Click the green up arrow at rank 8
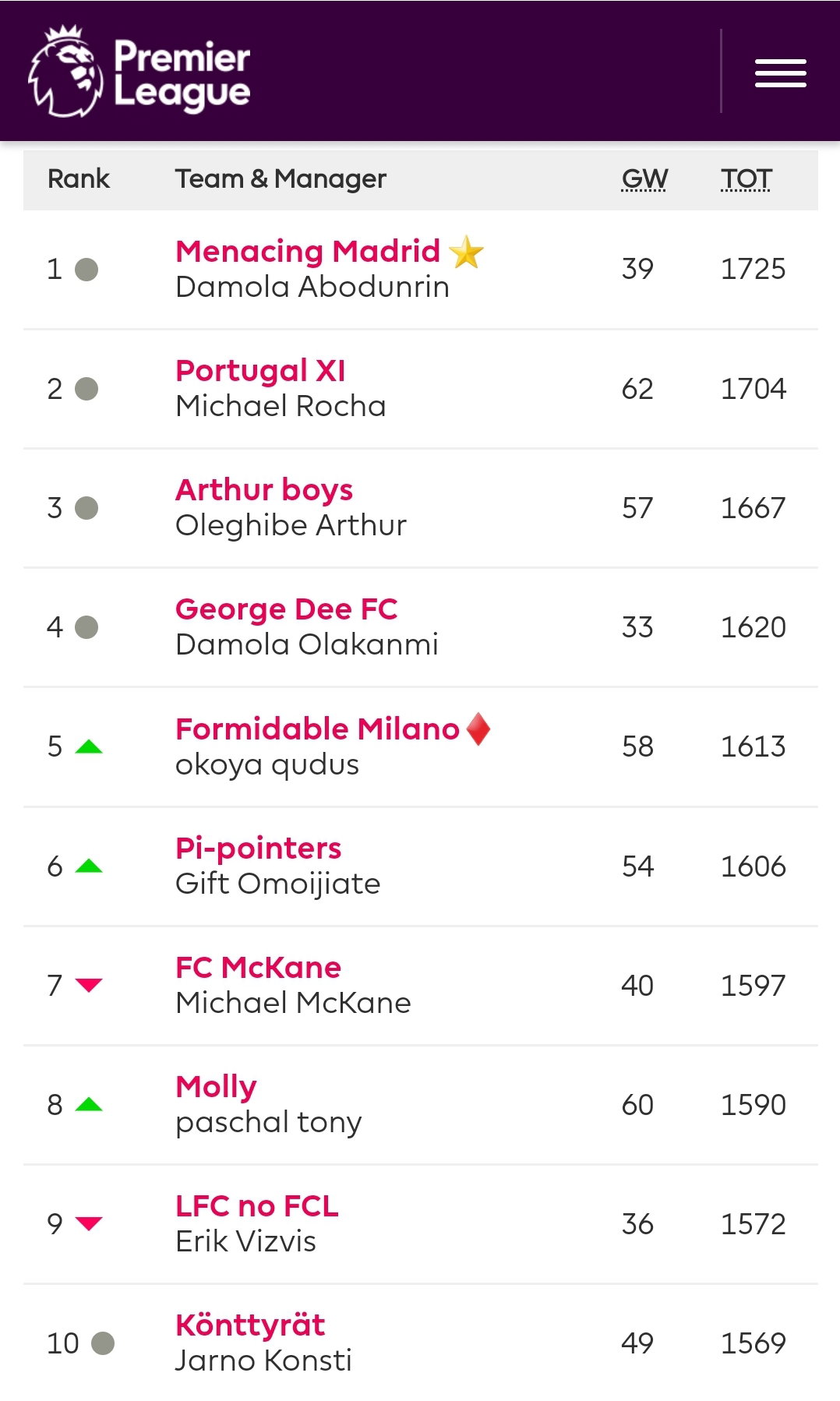Image resolution: width=840 pixels, height=1401 pixels. click(x=89, y=1104)
